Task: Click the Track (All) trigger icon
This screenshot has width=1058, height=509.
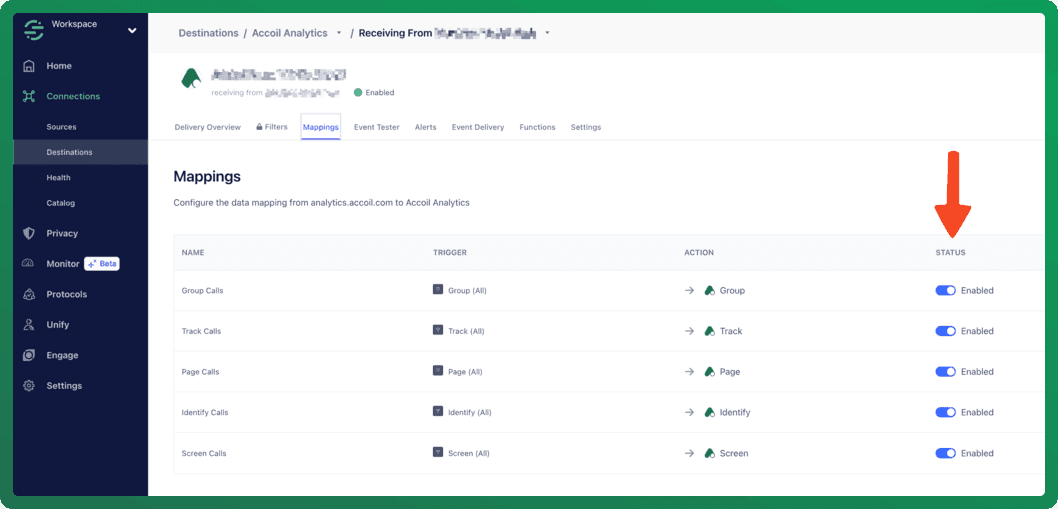Action: pos(438,330)
